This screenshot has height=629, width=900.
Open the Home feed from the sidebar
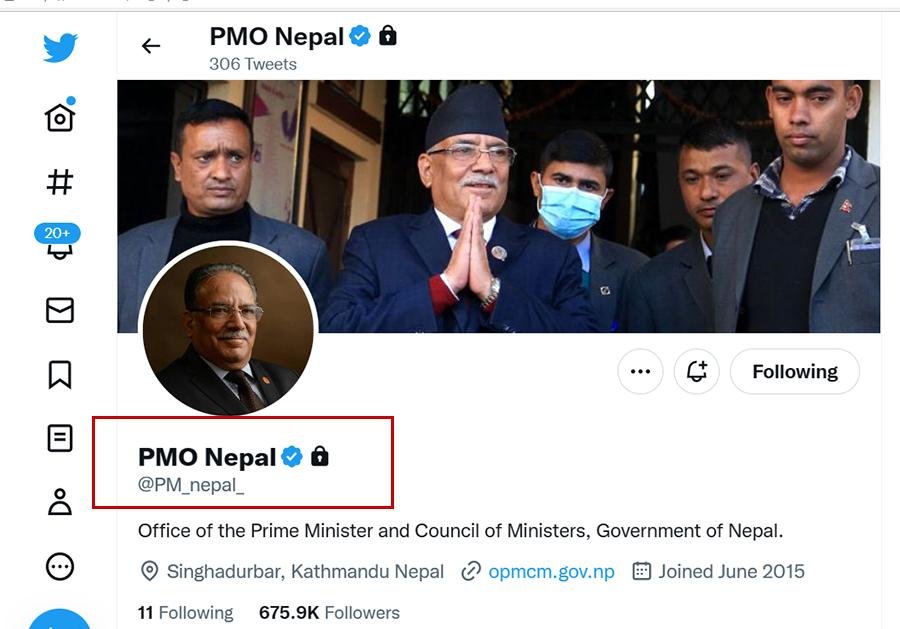pyautogui.click(x=59, y=116)
